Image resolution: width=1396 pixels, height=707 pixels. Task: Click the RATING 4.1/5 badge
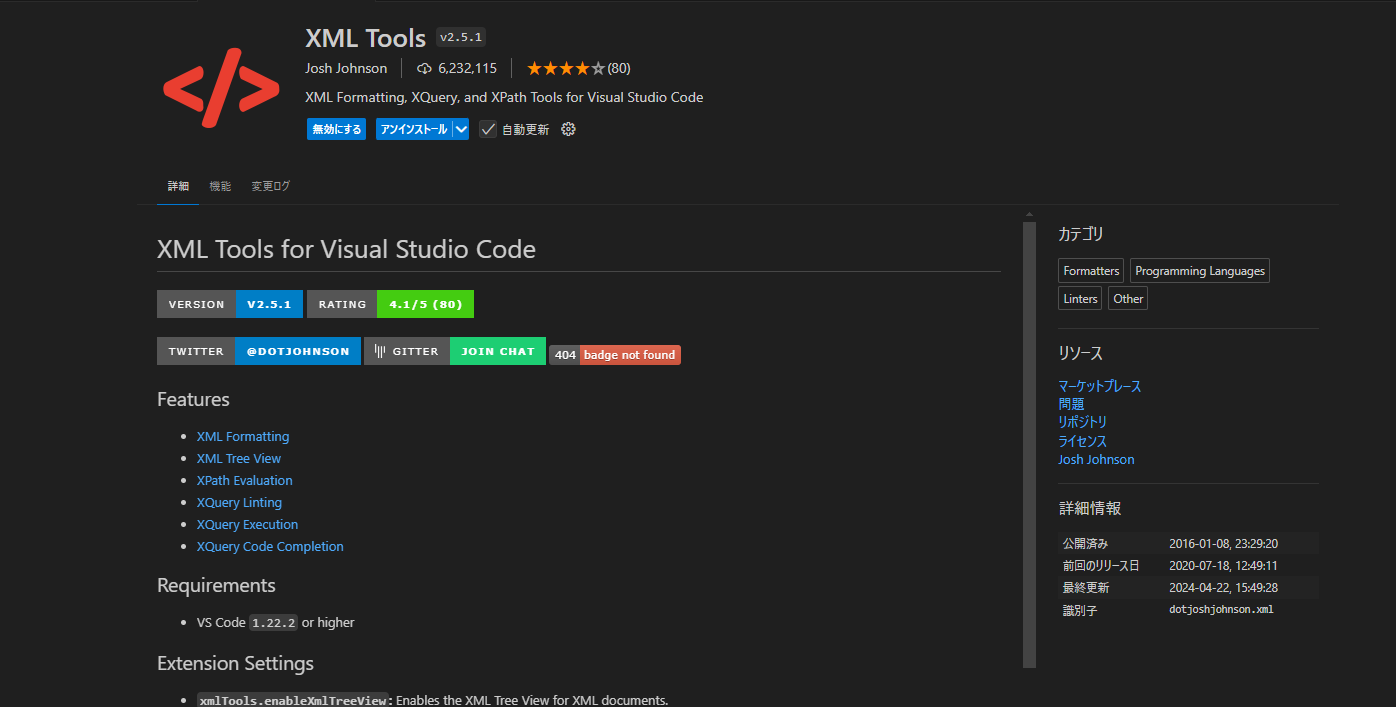click(424, 303)
